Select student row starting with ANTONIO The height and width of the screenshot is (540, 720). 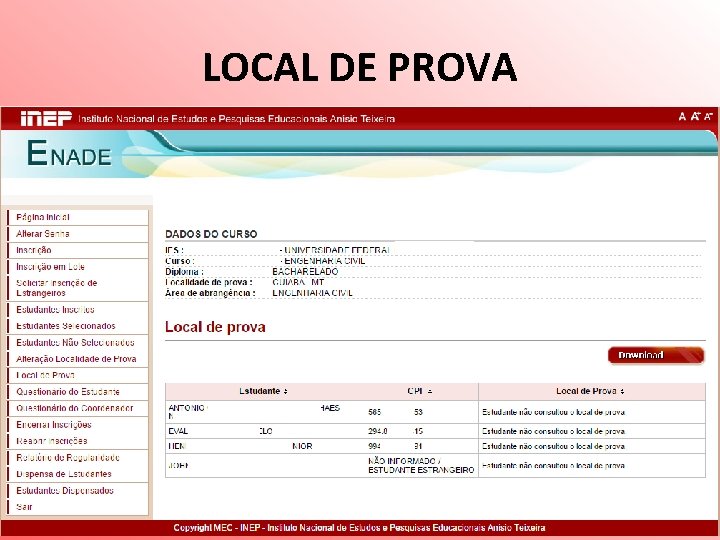[x=435, y=412]
